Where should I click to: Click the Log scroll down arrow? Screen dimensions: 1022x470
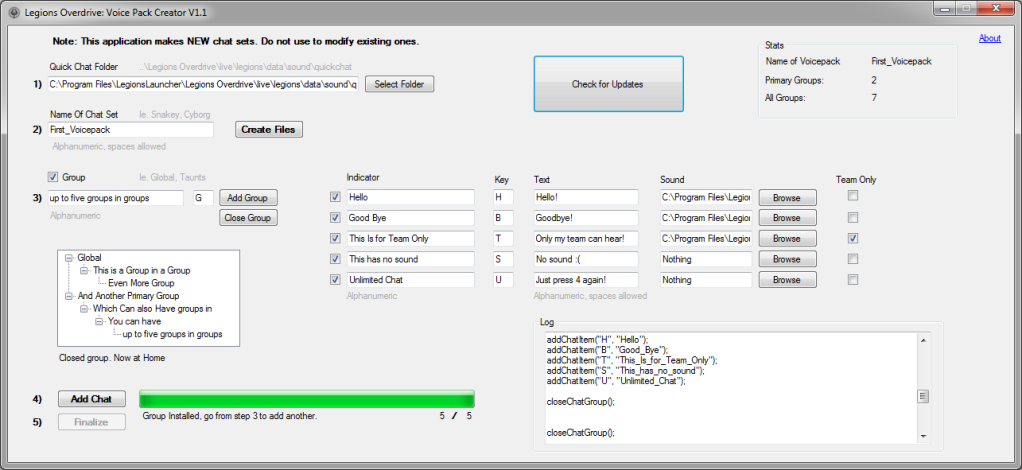click(x=923, y=435)
